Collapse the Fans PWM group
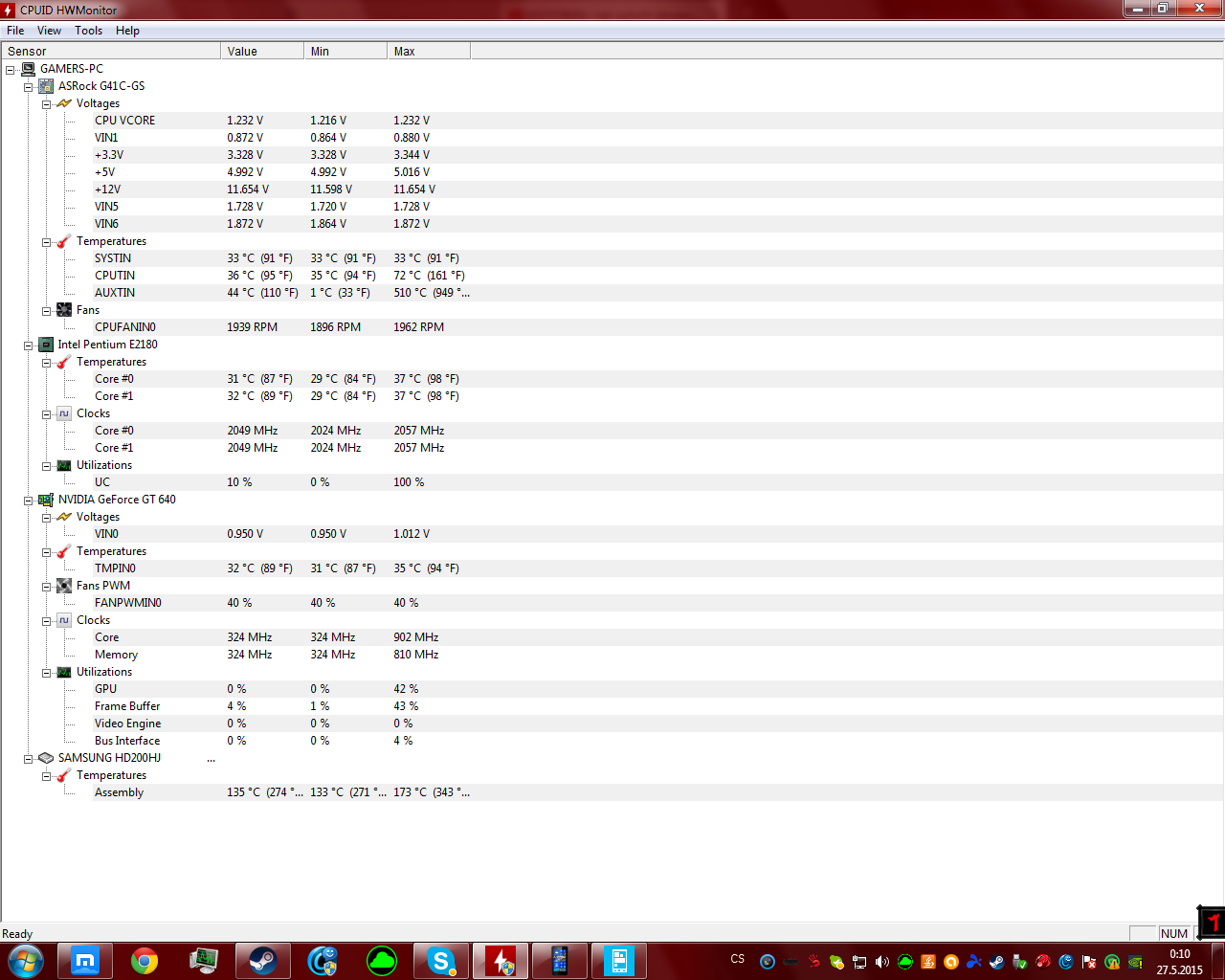The image size is (1225, 980). (46, 587)
